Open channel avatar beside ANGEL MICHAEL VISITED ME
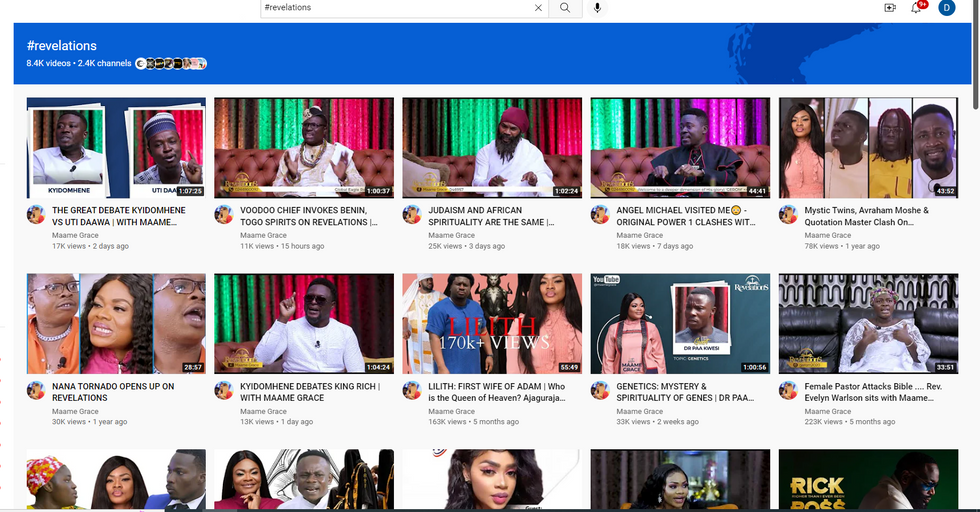This screenshot has width=980, height=512. 600,214
